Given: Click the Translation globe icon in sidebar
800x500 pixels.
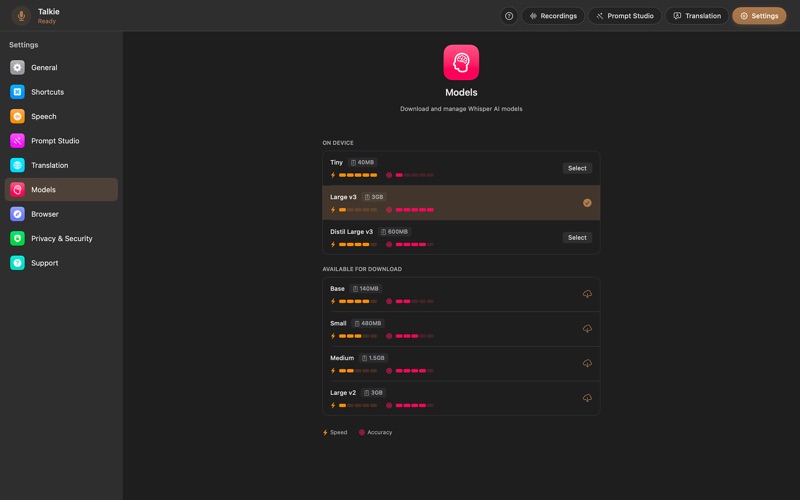Looking at the screenshot, I should point(17,165).
